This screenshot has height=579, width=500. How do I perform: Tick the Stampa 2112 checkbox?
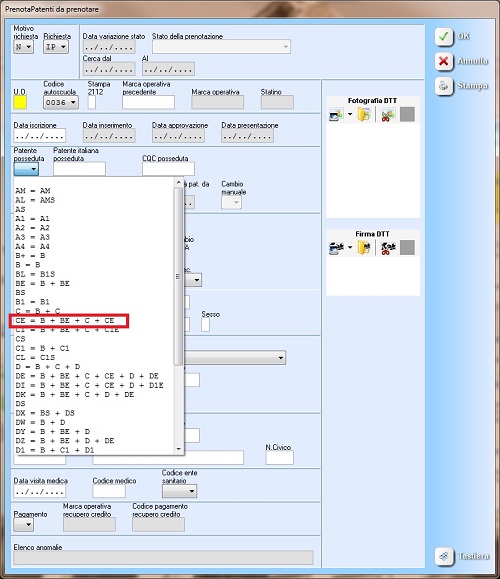click(92, 102)
